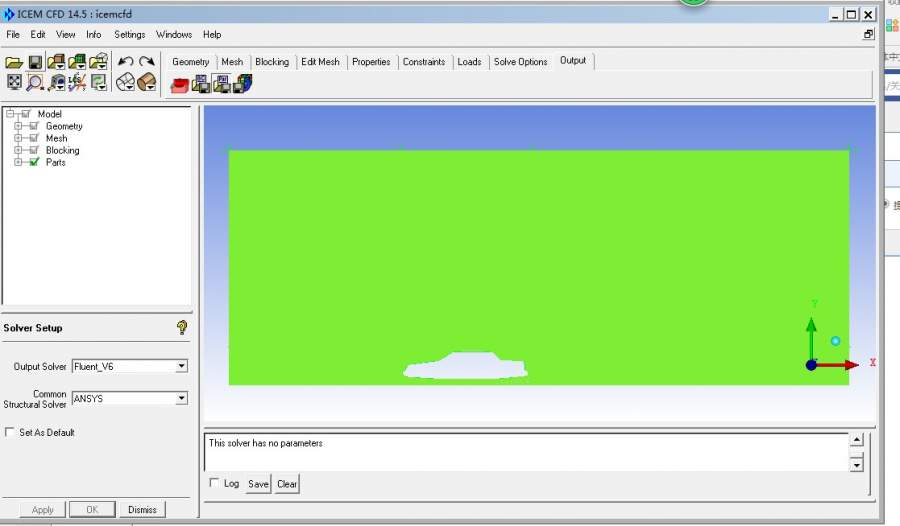This screenshot has width=900, height=526.
Task: Toggle the green Parts checkbox in tree
Action: 34,162
